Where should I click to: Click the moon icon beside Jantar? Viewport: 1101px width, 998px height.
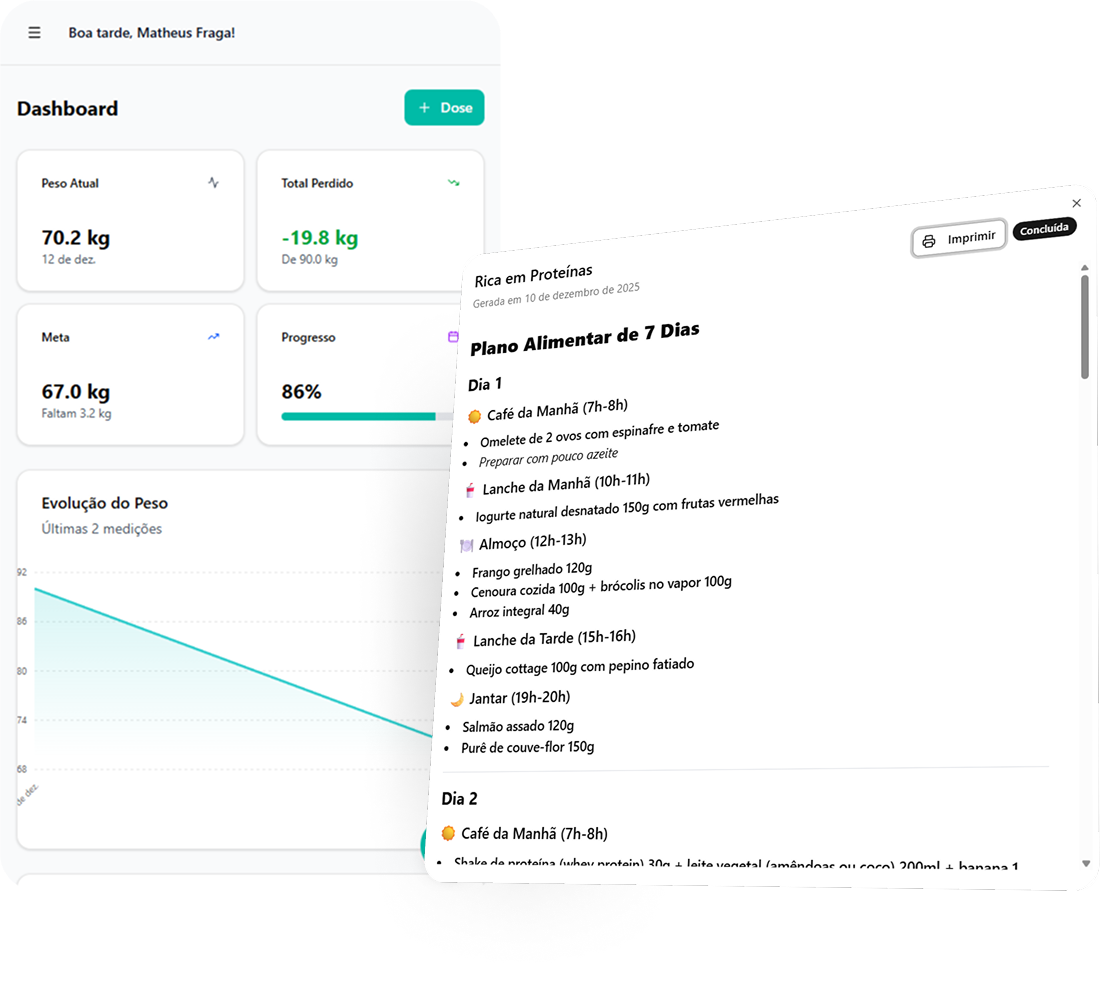click(457, 699)
